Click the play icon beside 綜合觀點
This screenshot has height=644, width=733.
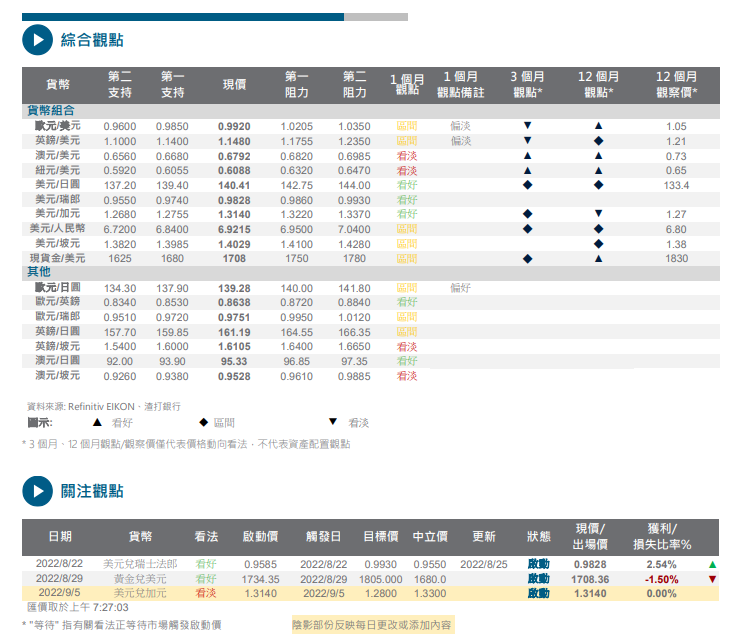36,41
